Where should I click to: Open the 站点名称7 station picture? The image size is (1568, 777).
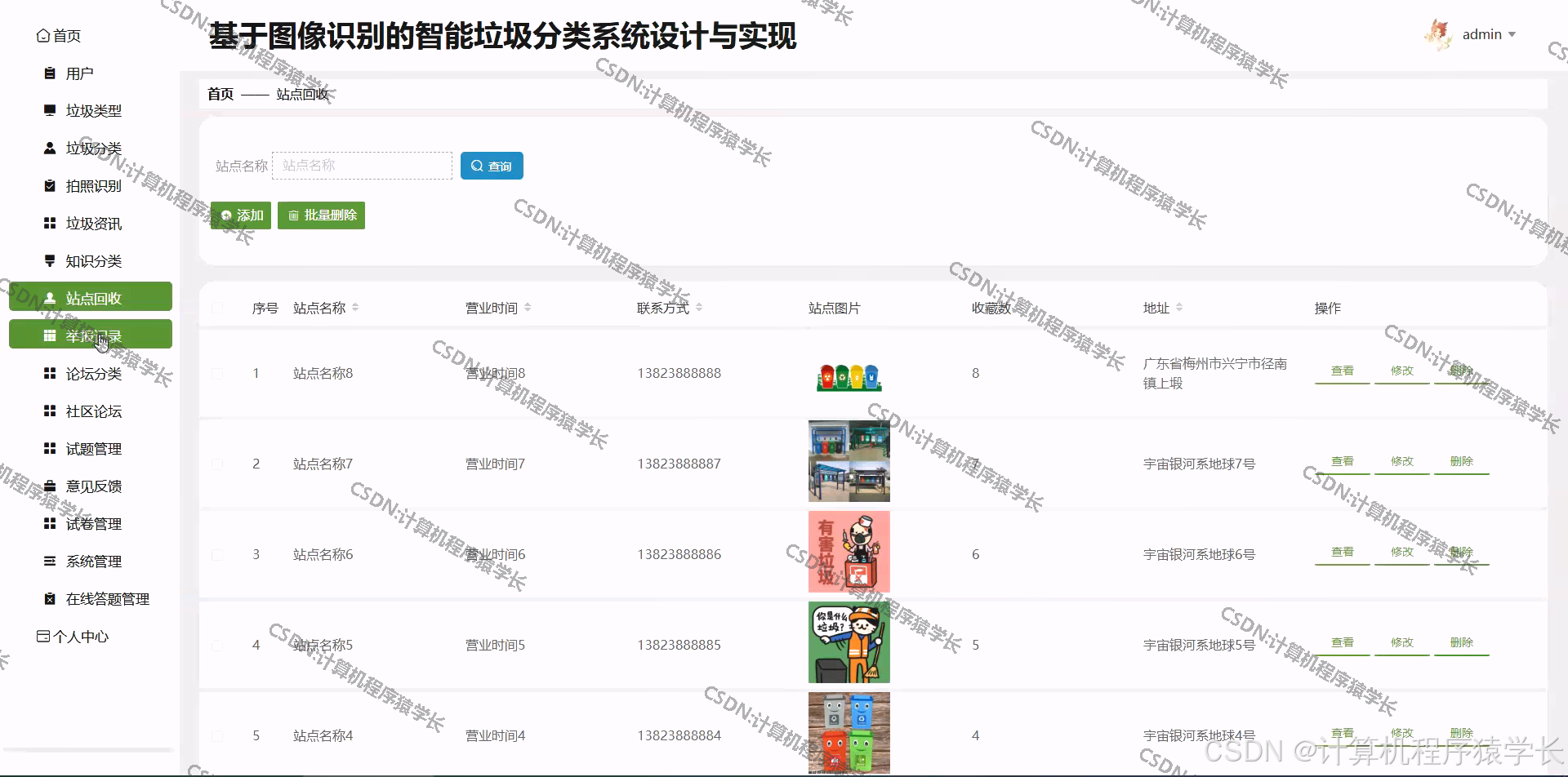[849, 461]
